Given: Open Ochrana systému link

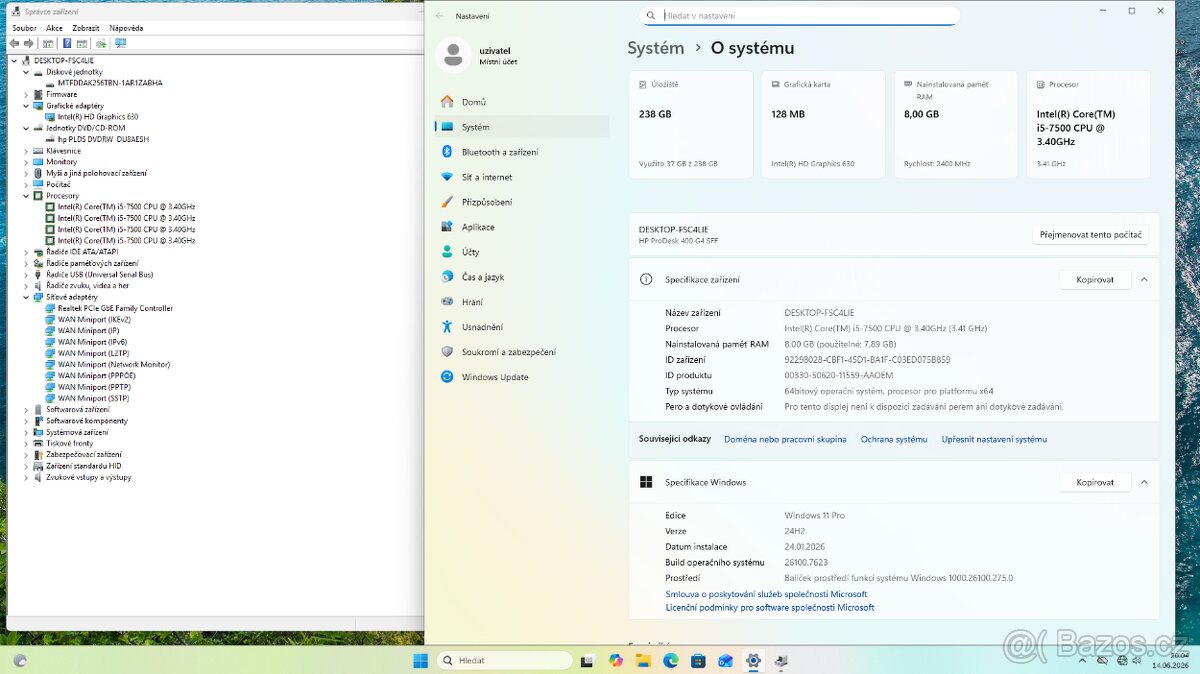Looking at the screenshot, I should pyautogui.click(x=894, y=439).
